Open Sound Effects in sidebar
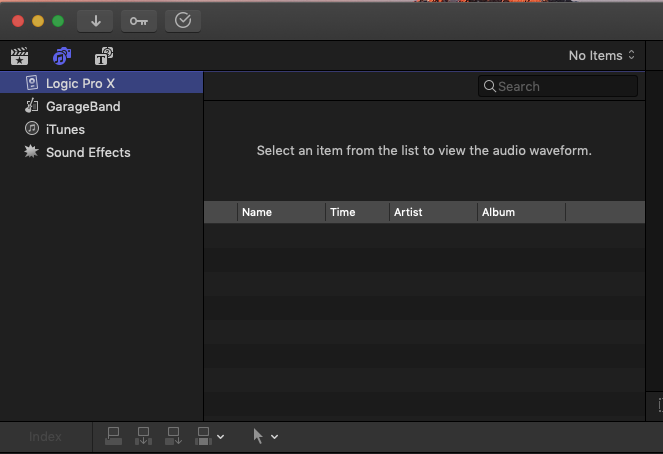The height and width of the screenshot is (454, 663). [88, 152]
